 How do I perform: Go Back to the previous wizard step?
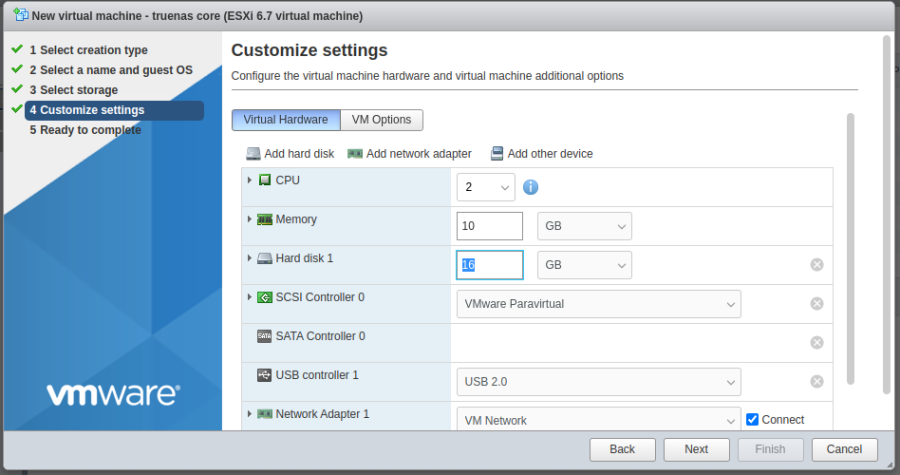(622, 449)
